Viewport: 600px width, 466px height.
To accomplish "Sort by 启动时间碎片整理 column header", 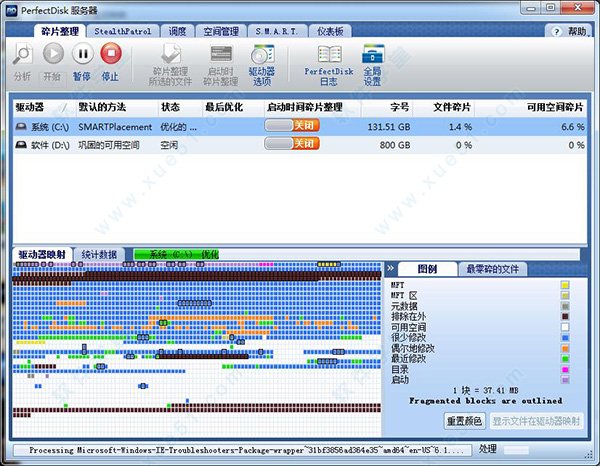I will click(312, 107).
